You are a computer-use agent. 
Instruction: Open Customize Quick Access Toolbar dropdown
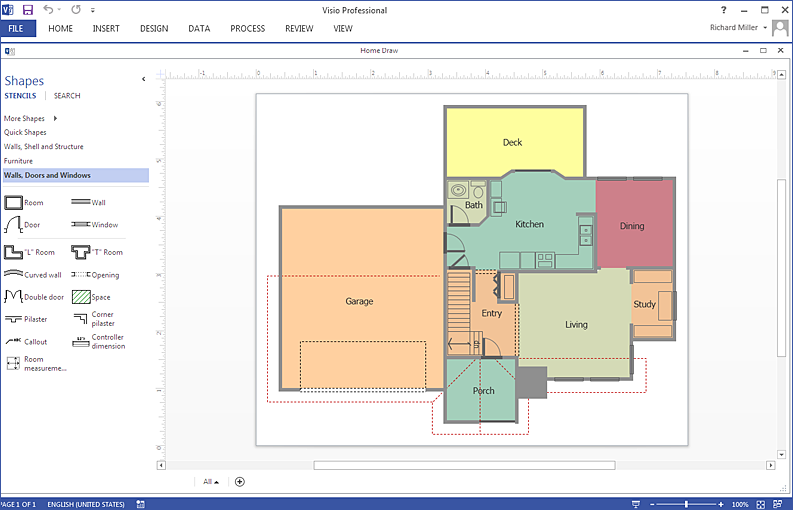[x=93, y=10]
